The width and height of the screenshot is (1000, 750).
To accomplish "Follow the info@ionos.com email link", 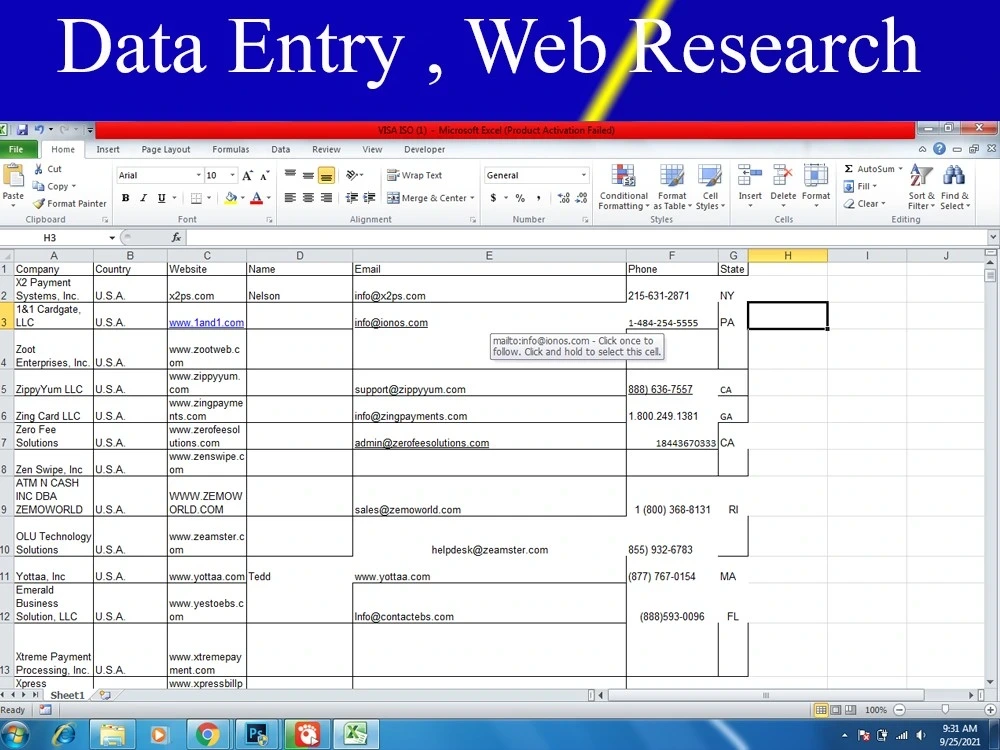I will (x=391, y=323).
